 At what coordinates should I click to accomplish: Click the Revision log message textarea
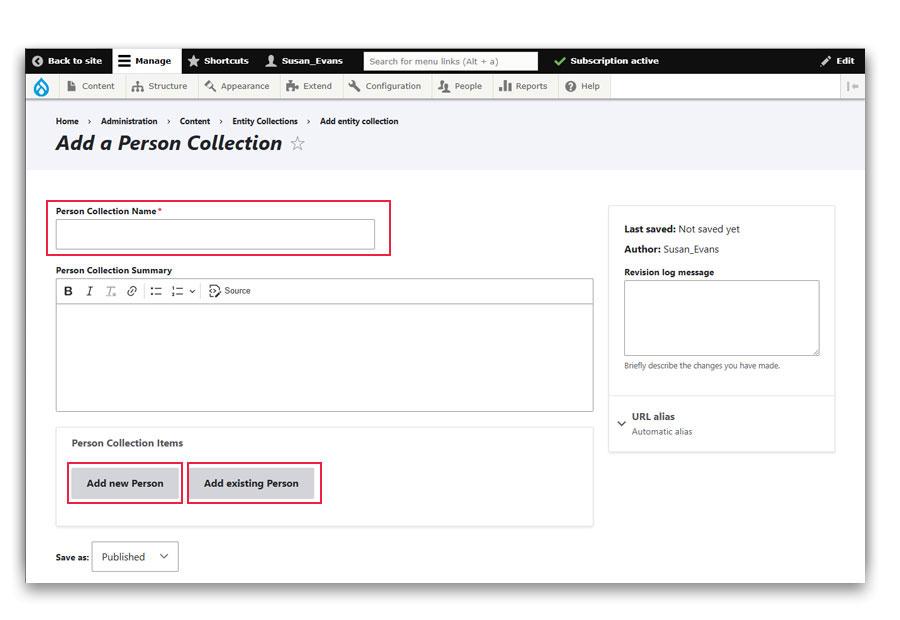pyautogui.click(x=721, y=317)
